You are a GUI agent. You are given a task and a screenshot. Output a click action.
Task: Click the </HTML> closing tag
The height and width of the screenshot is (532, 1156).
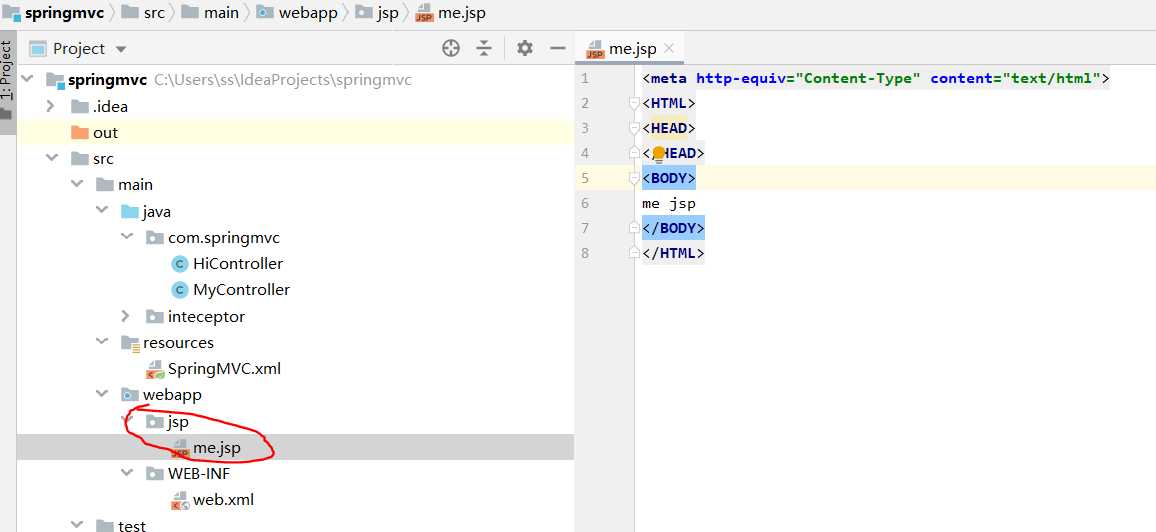tap(673, 253)
